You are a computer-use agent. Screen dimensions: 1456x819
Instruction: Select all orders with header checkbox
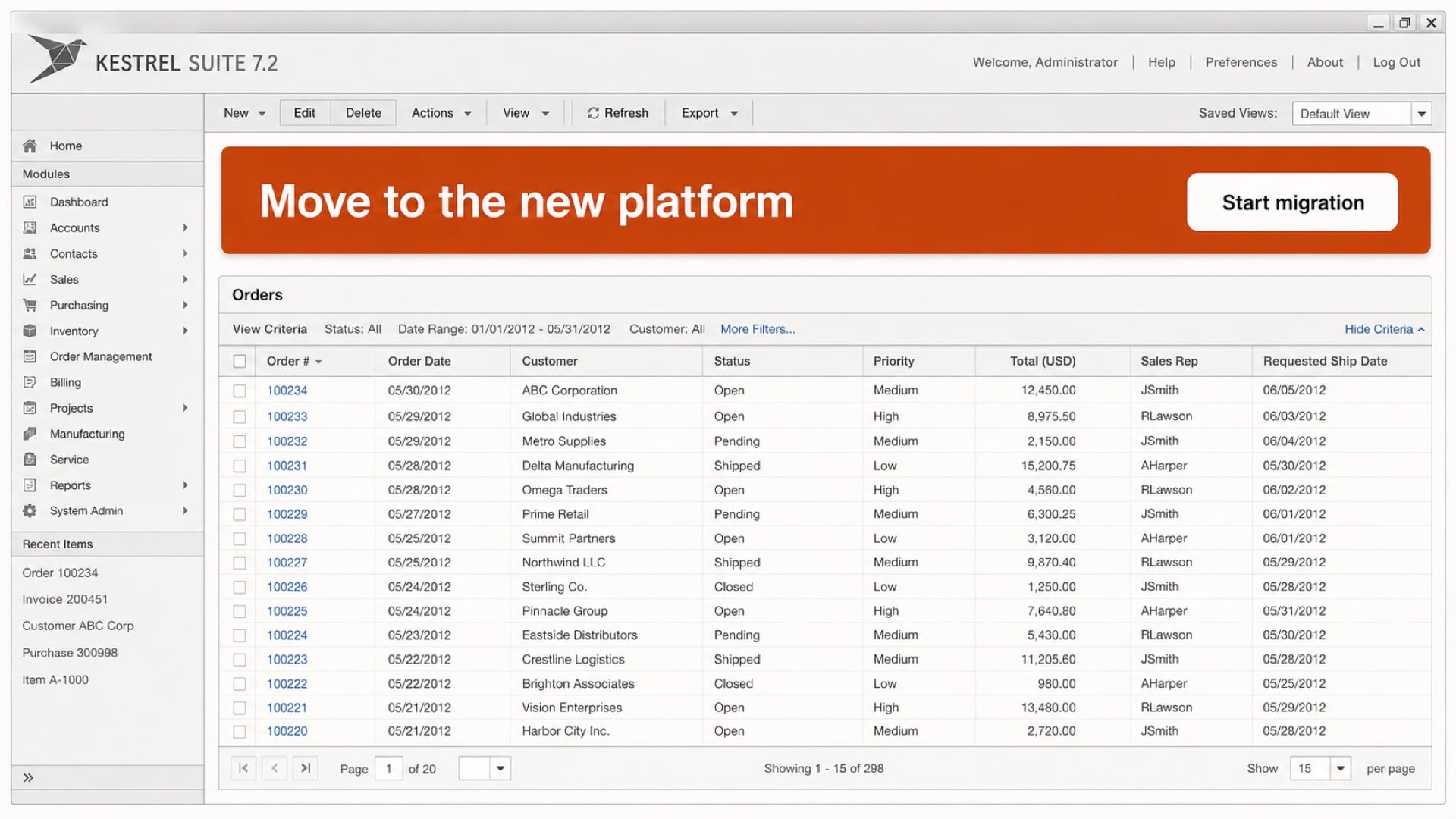[240, 362]
